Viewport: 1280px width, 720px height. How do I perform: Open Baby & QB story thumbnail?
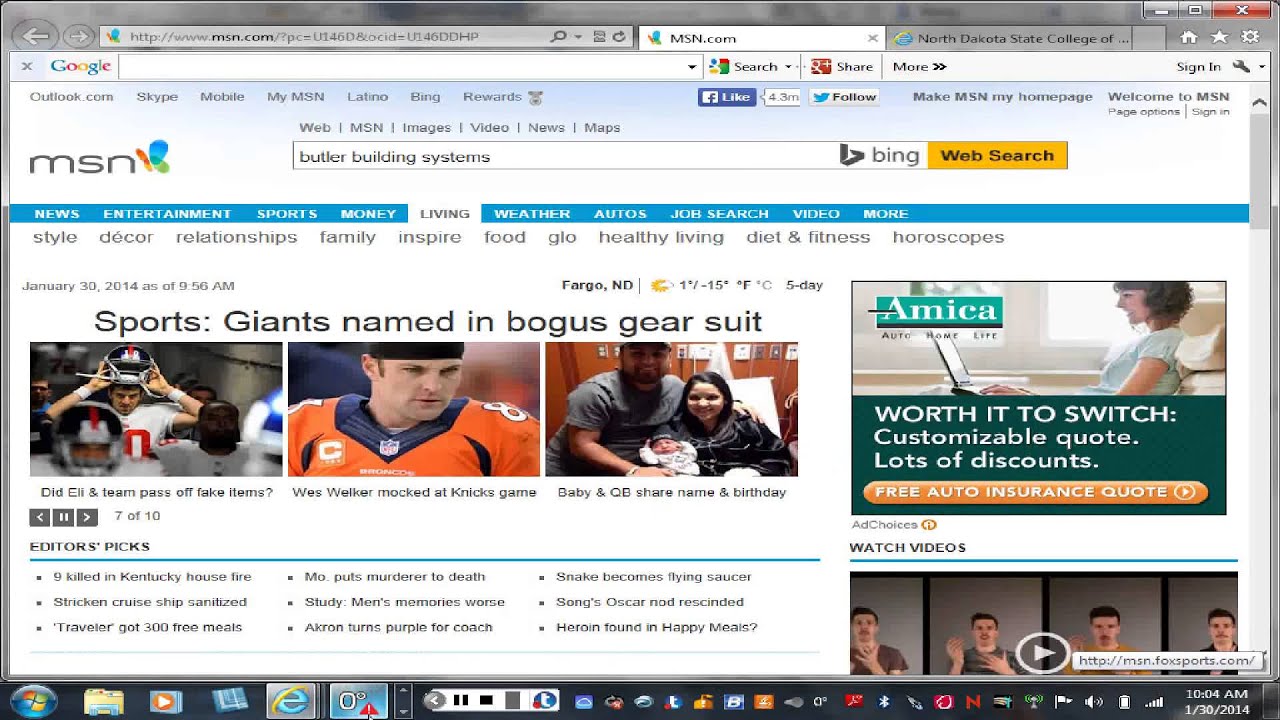(x=671, y=409)
